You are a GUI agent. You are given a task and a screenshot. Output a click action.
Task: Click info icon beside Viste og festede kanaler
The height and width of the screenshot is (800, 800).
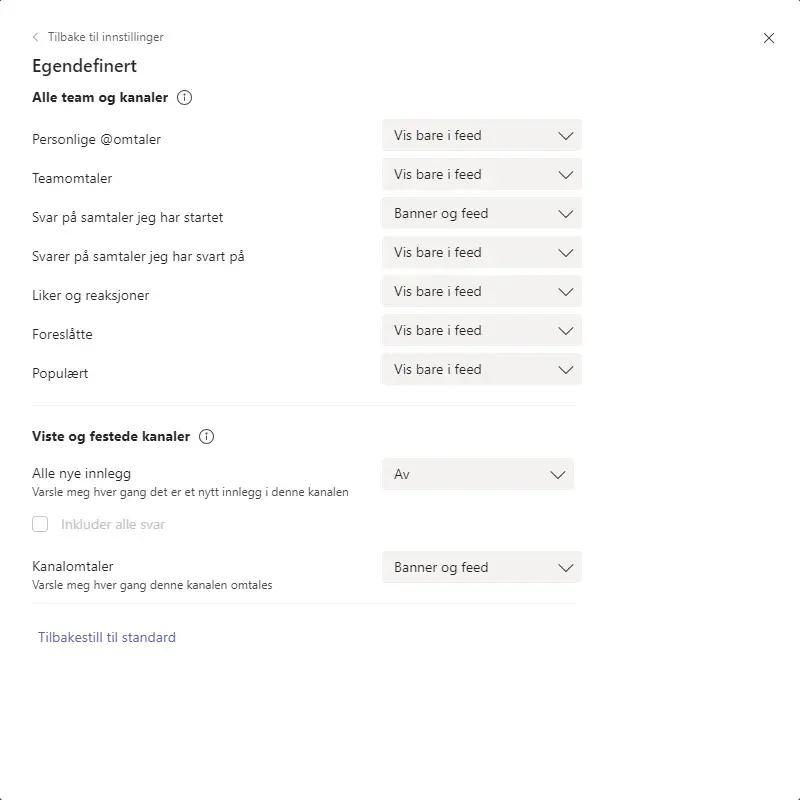coord(206,437)
